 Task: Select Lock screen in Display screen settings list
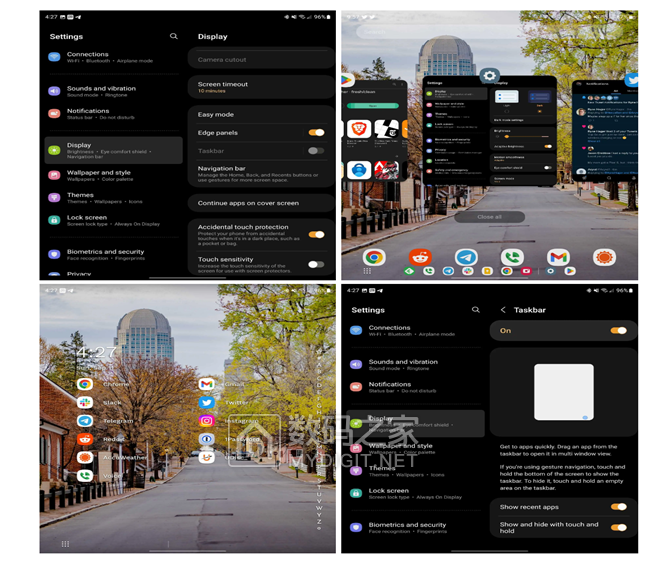click(x=113, y=220)
